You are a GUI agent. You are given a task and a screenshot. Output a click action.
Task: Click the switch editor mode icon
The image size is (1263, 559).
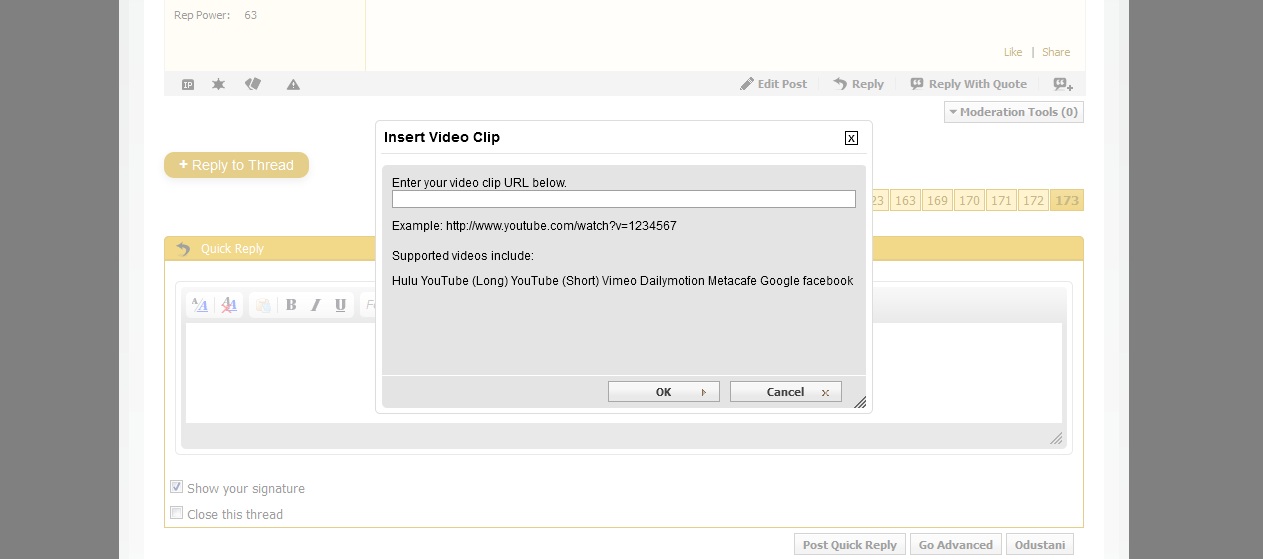coord(200,305)
